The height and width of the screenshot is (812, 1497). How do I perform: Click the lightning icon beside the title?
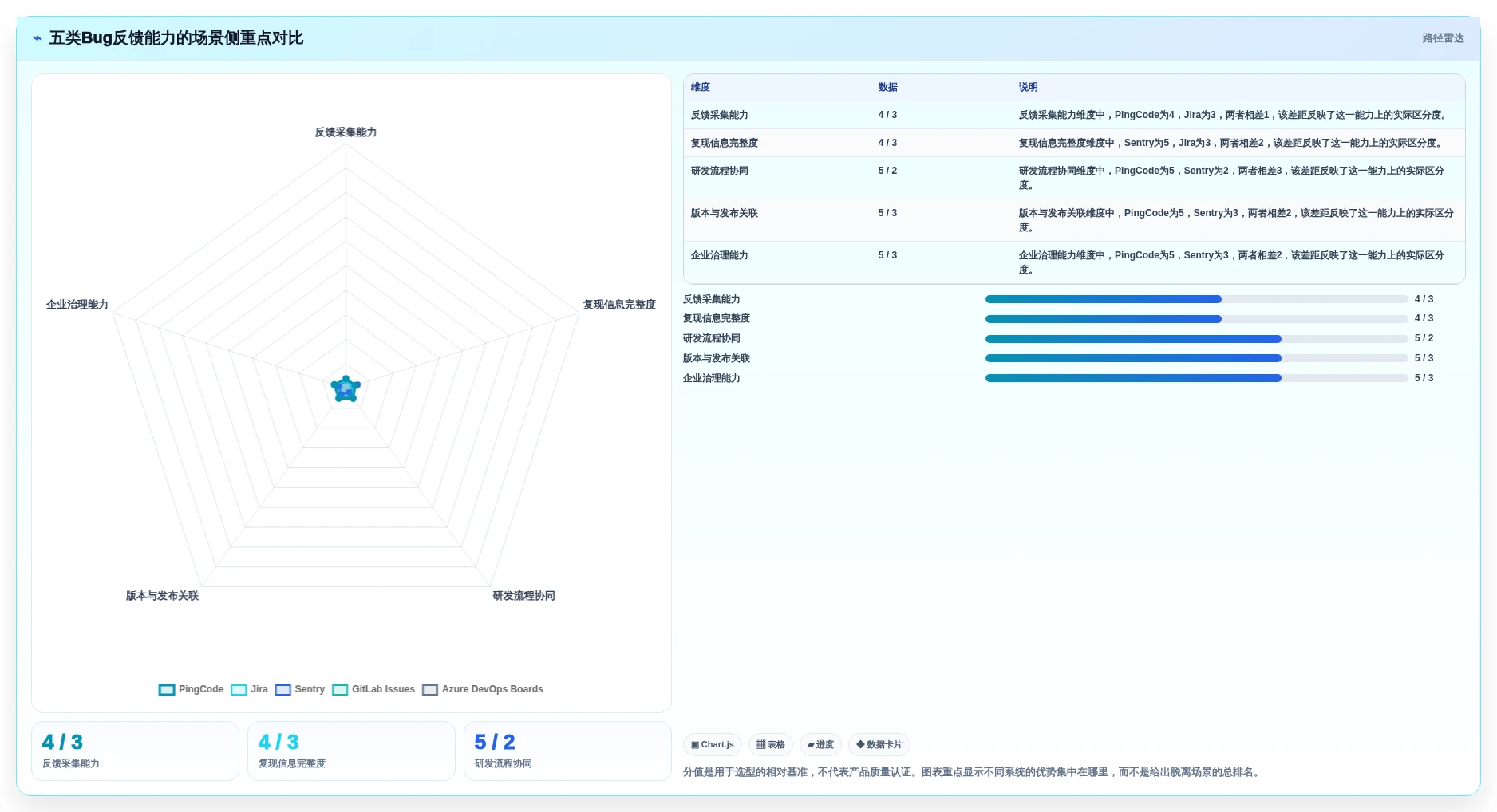(38, 38)
